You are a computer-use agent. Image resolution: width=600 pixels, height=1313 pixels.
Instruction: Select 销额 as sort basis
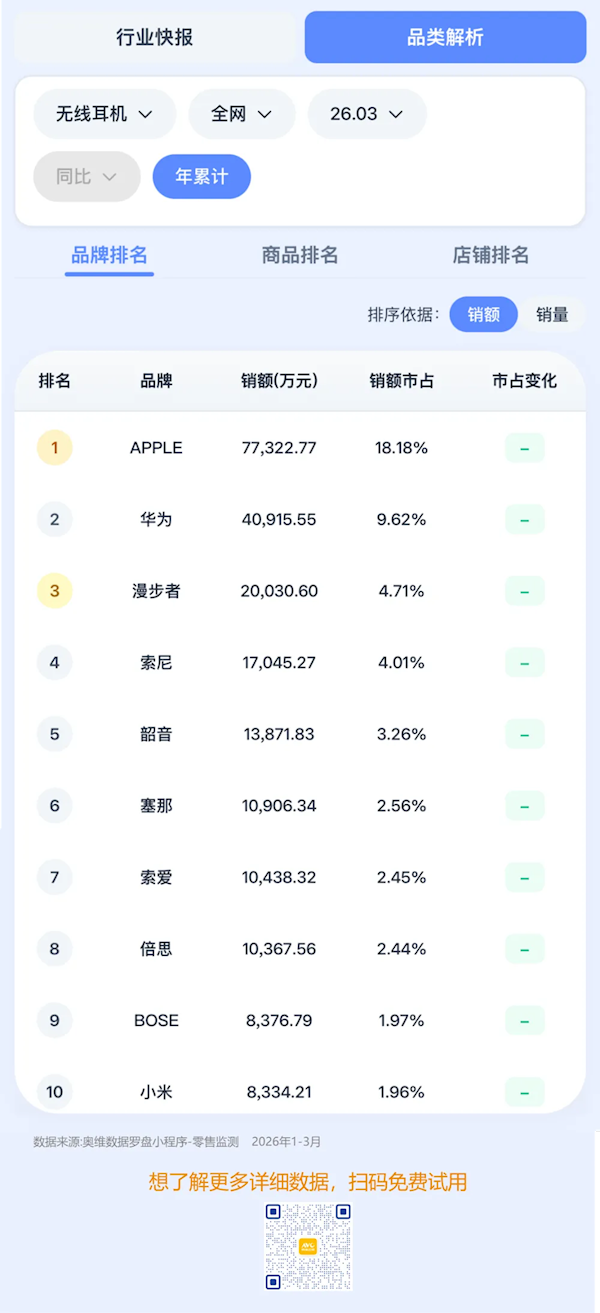click(x=484, y=314)
